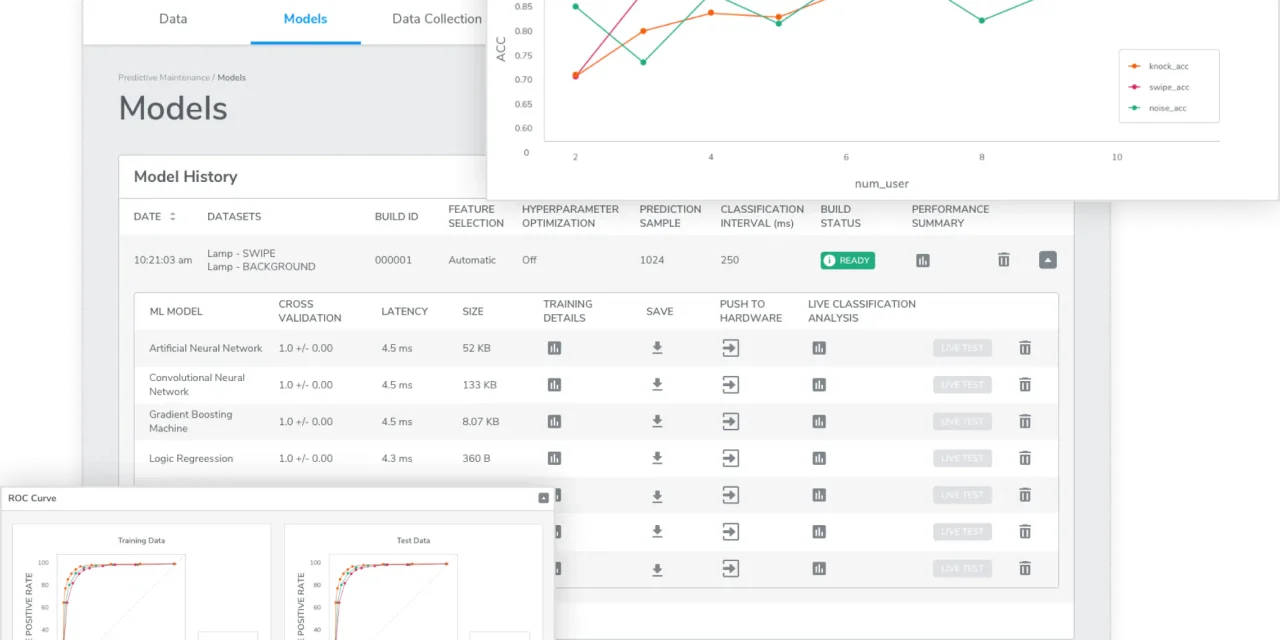Open live classification analysis for Gradient Boosting Machine
Screen dimensions: 1280x640
pos(819,422)
